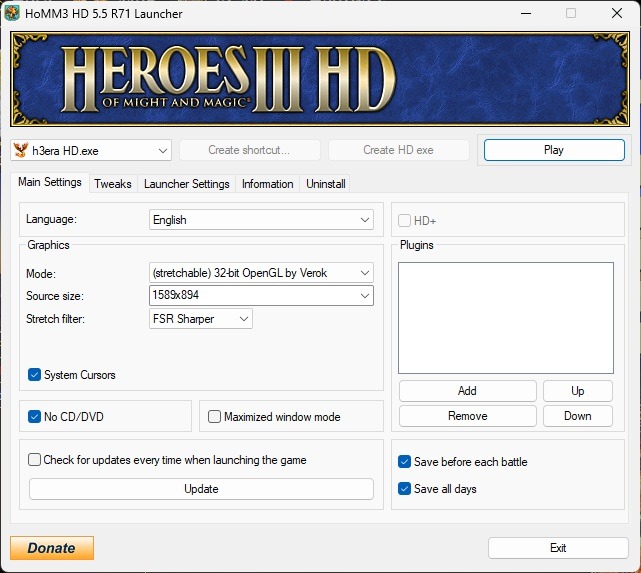Screen dimensions: 641x573
Task: Click the Create HD exe button
Action: coord(398,150)
